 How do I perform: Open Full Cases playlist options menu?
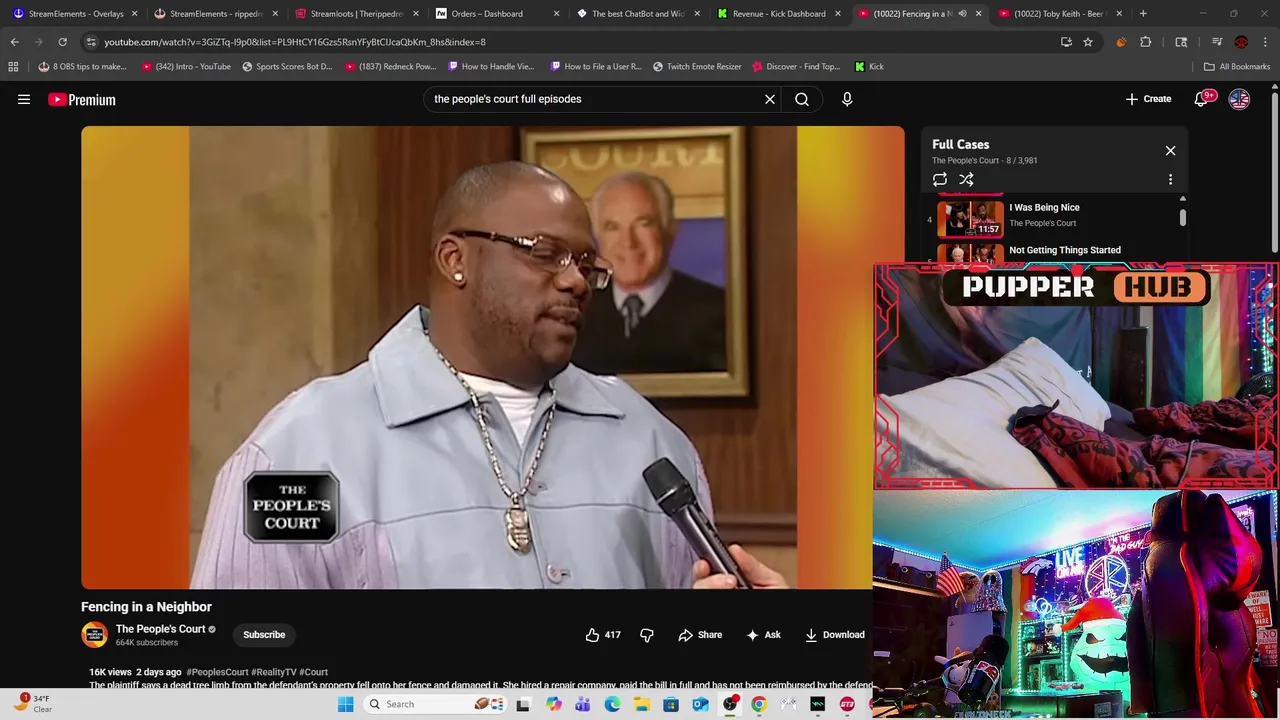pyautogui.click(x=1170, y=180)
